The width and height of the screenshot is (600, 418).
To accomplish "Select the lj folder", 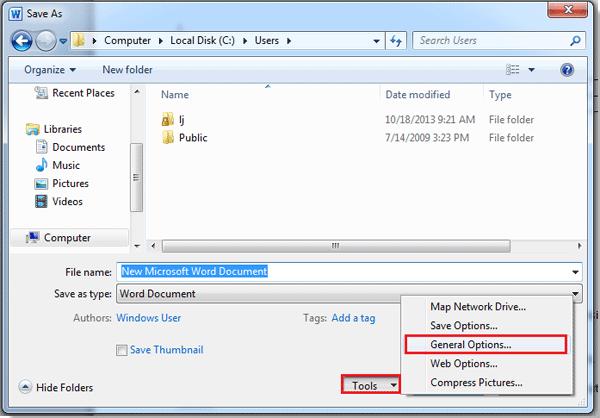I will pos(173,120).
